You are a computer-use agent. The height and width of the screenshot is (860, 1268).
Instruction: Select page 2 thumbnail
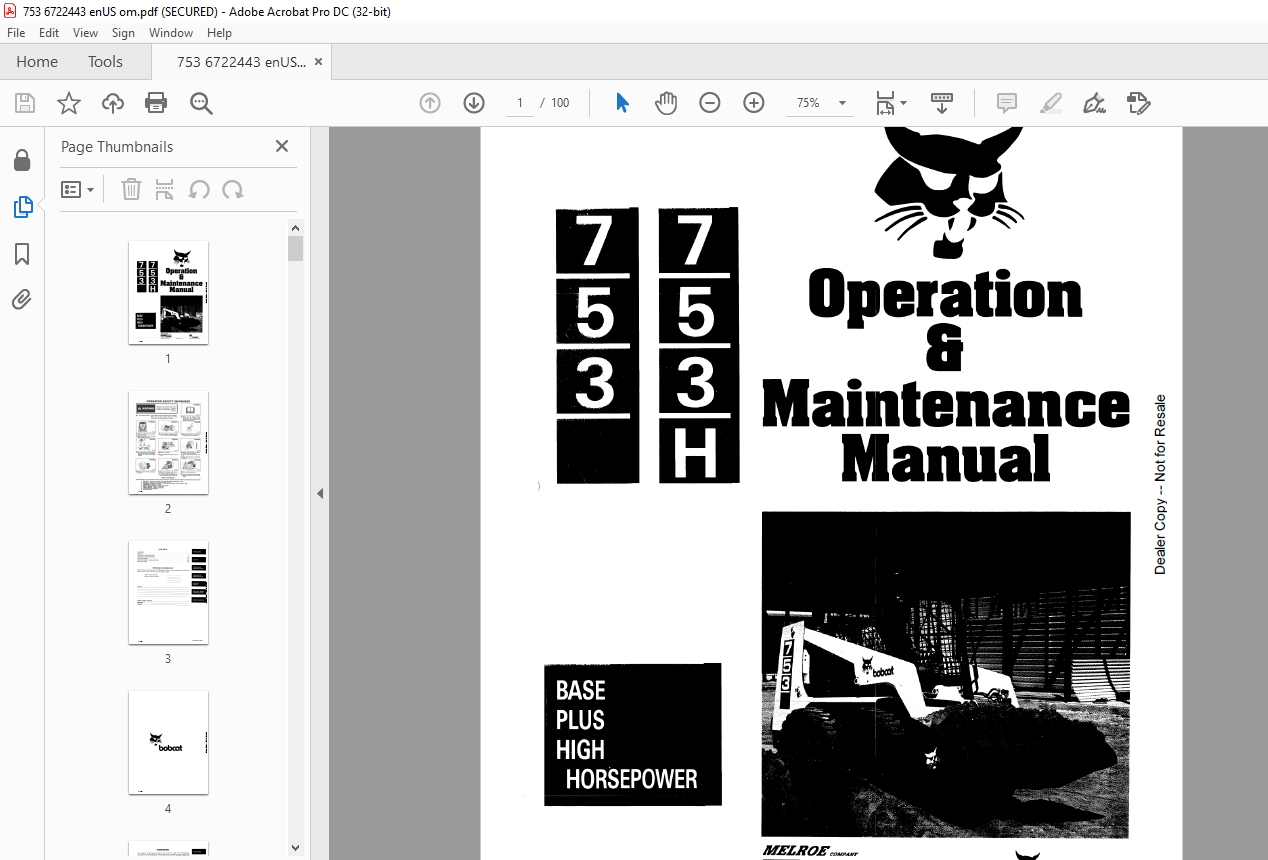pyautogui.click(x=168, y=442)
